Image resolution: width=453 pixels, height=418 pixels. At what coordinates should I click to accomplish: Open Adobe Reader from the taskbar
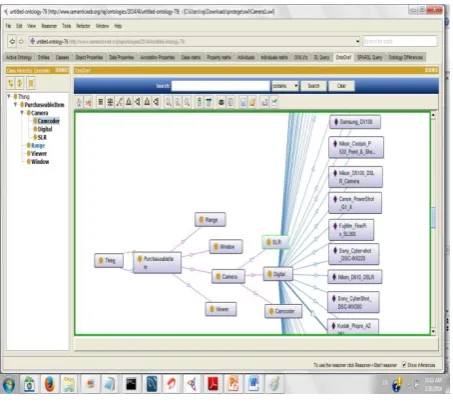(213, 384)
